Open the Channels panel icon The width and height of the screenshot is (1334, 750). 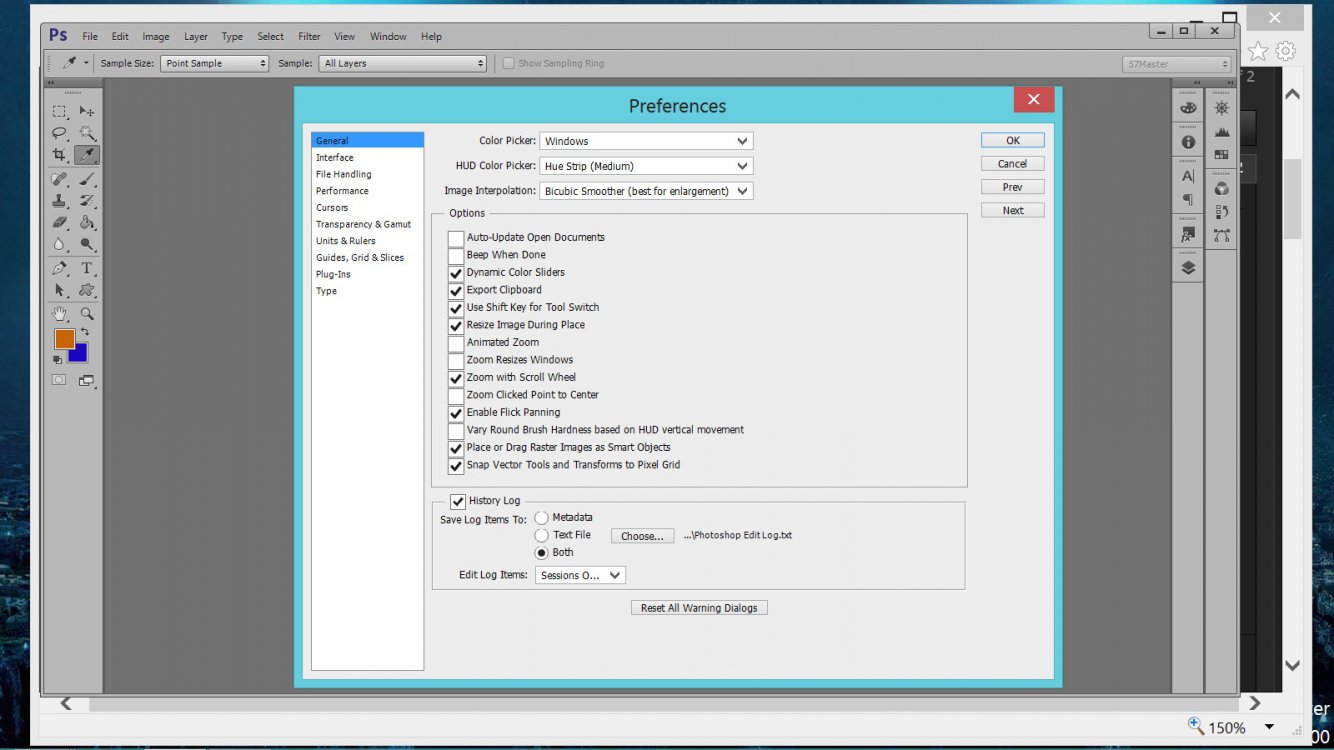pos(1221,189)
